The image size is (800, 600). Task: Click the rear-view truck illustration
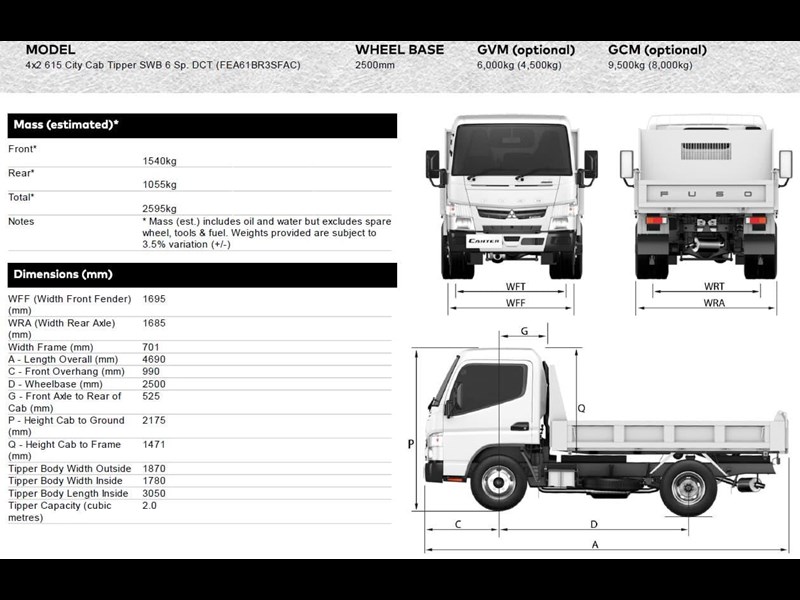(x=706, y=197)
